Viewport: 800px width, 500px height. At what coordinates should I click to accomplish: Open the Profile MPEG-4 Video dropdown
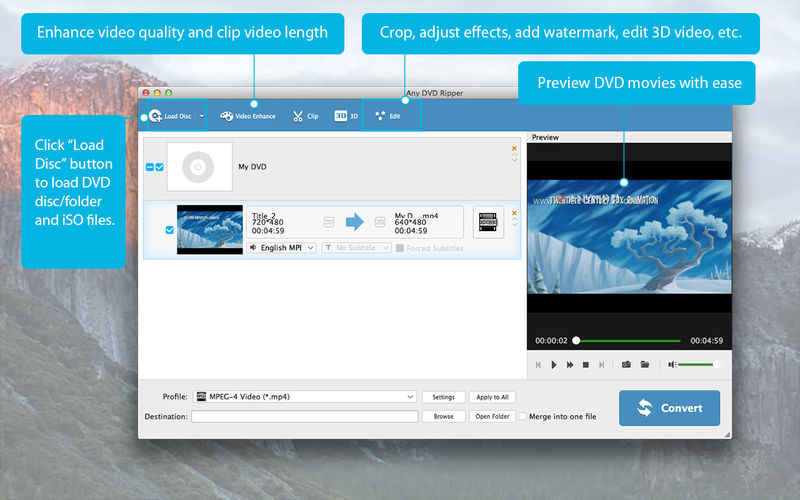pyautogui.click(x=305, y=396)
